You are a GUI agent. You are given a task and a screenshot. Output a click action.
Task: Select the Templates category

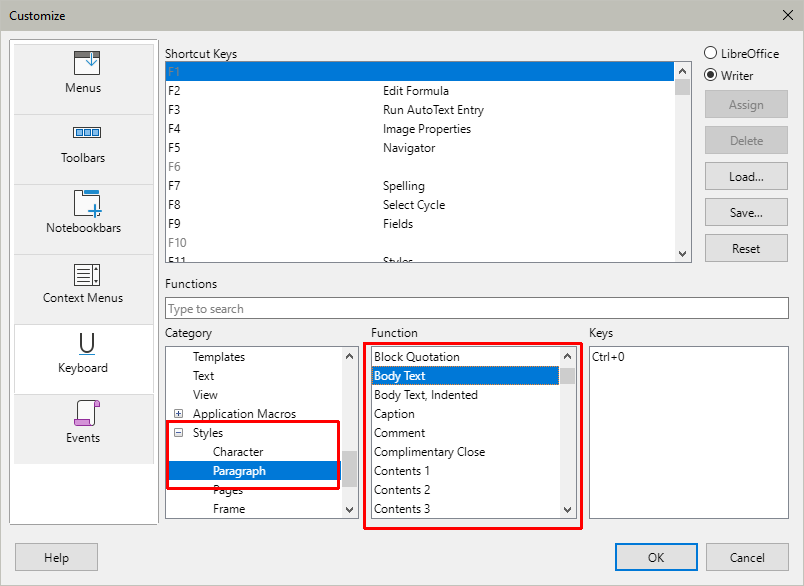click(x=219, y=356)
